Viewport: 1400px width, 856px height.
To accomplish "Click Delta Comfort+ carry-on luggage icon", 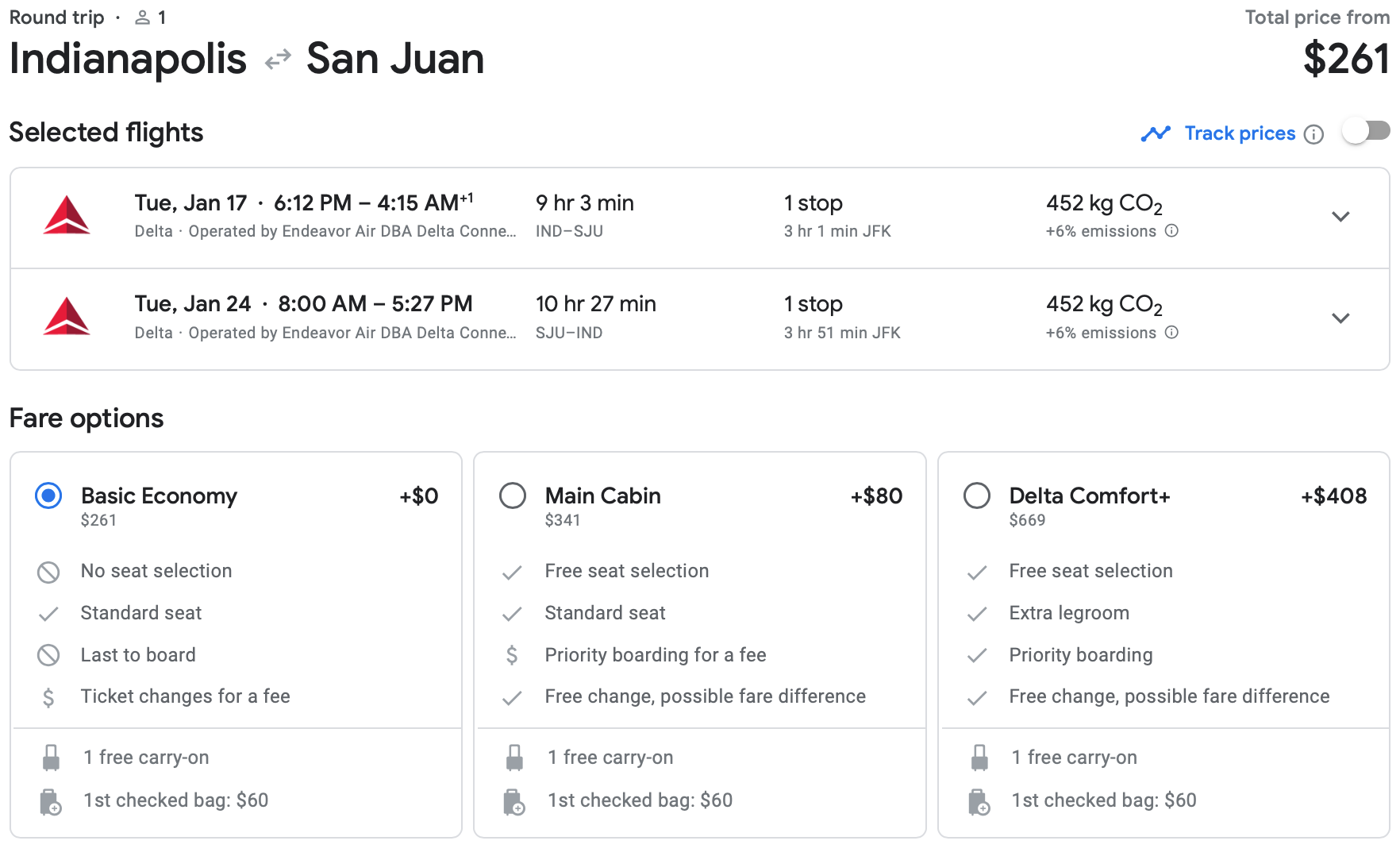I will click(x=979, y=758).
